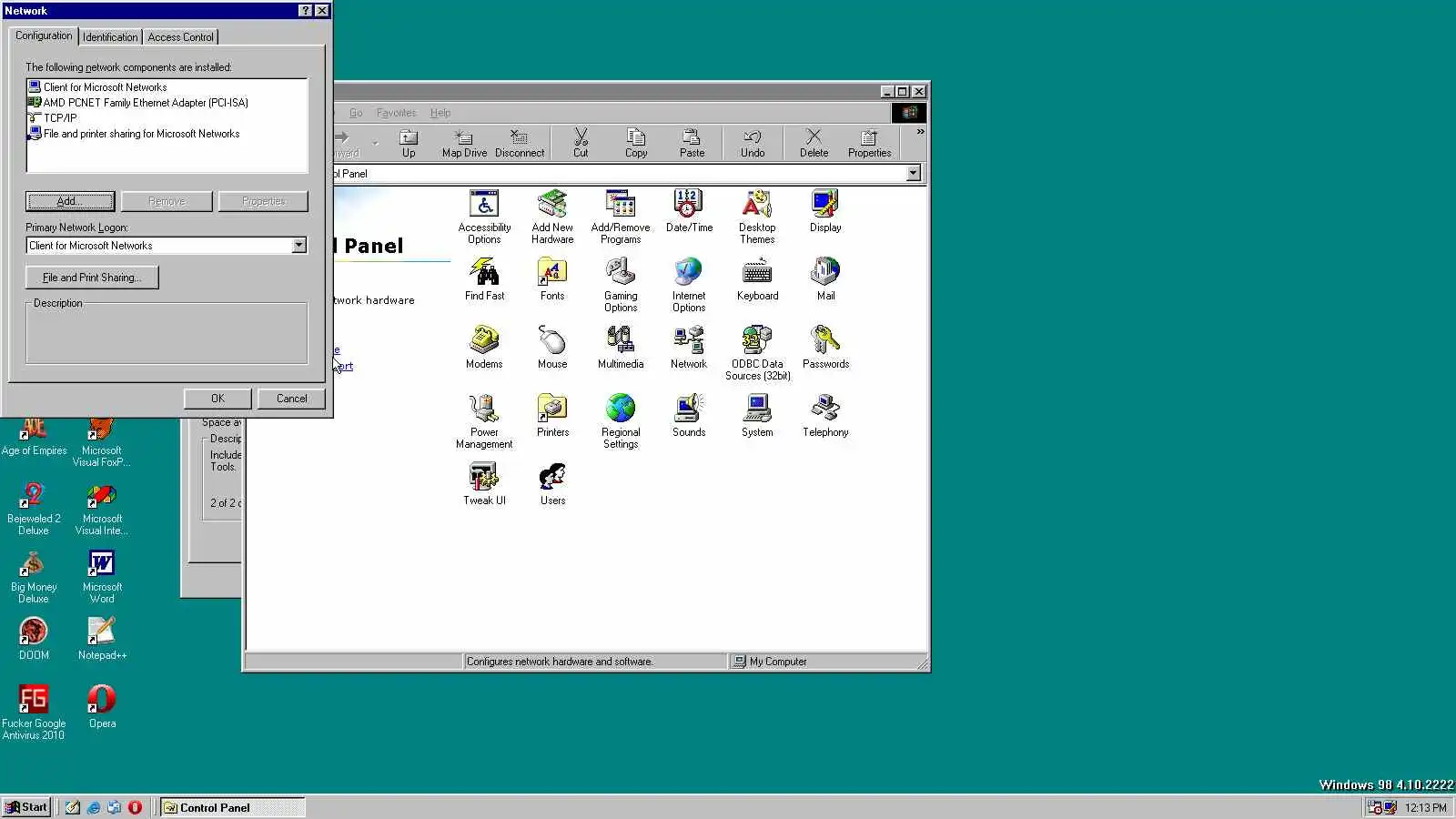Expand the Primary Network Logon dropdown
This screenshot has height=819, width=1456.
pos(298,246)
